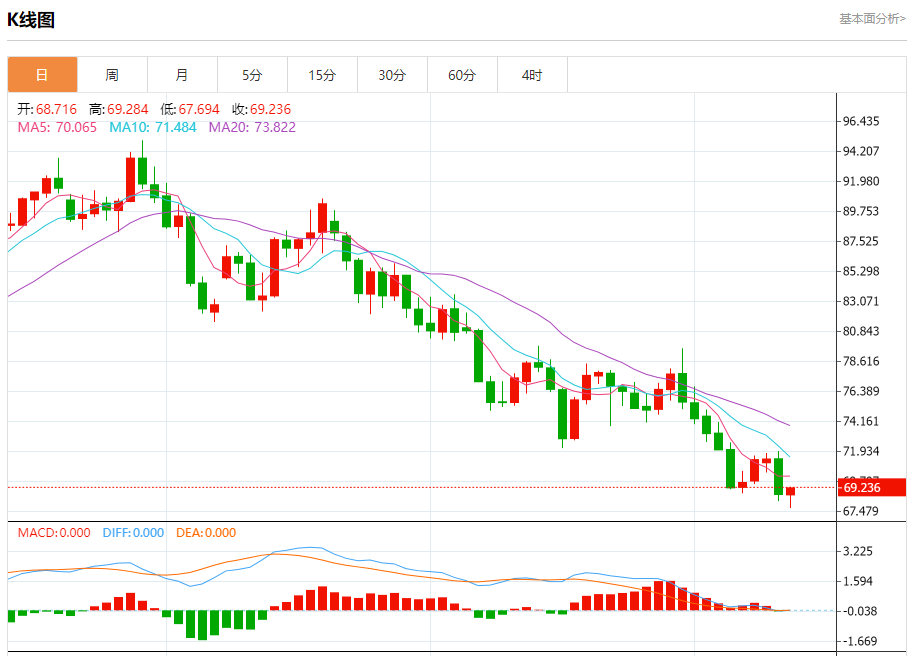Click the 1.594 MACD axis label

click(x=858, y=581)
